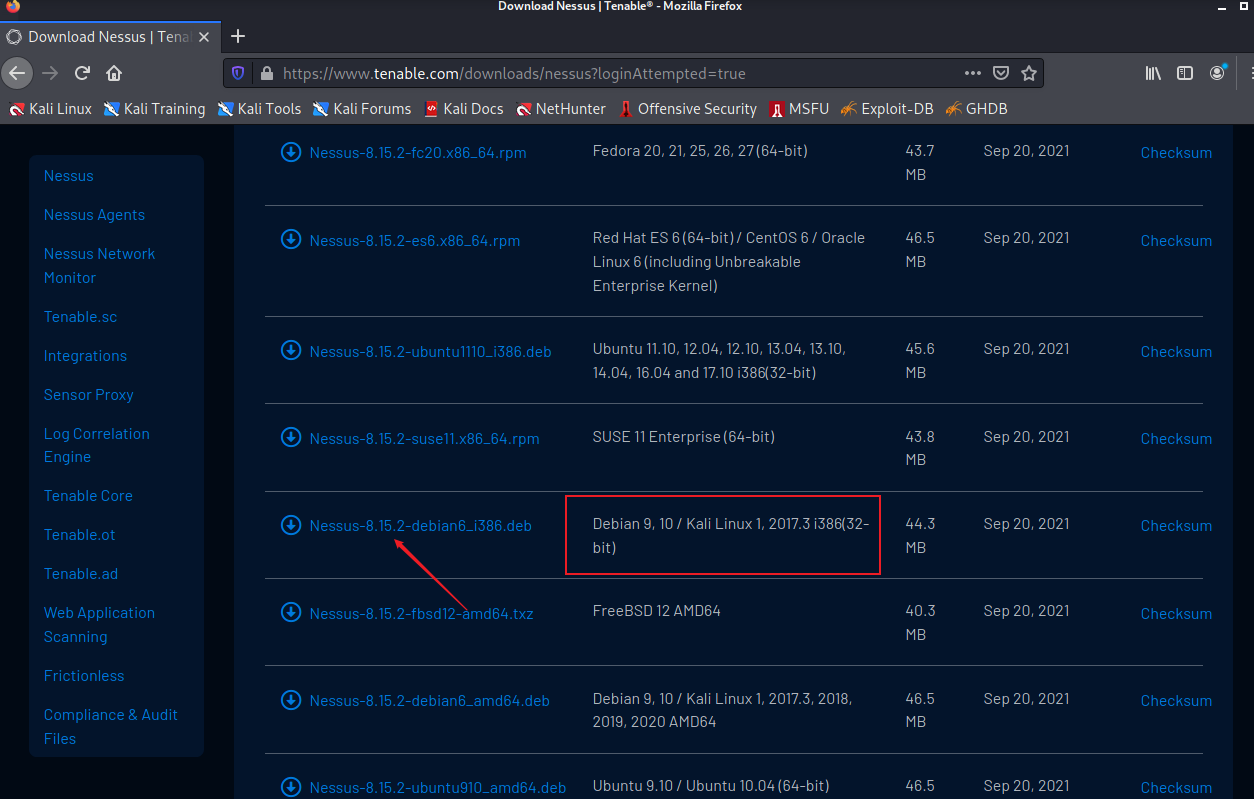Open the Library bookmarks icon
The width and height of the screenshot is (1254, 799).
(x=1153, y=73)
